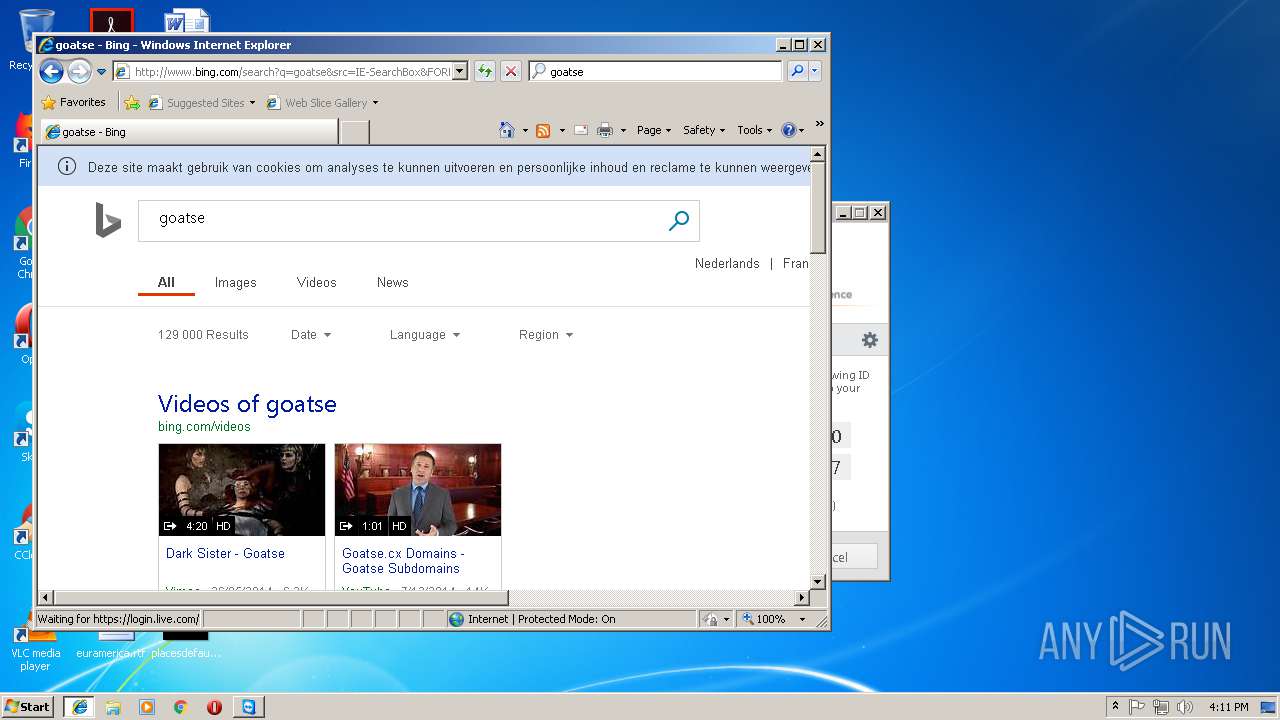Open the Goatse.cx Domains video thumbnail
Image resolution: width=1280 pixels, height=720 pixels.
point(418,490)
